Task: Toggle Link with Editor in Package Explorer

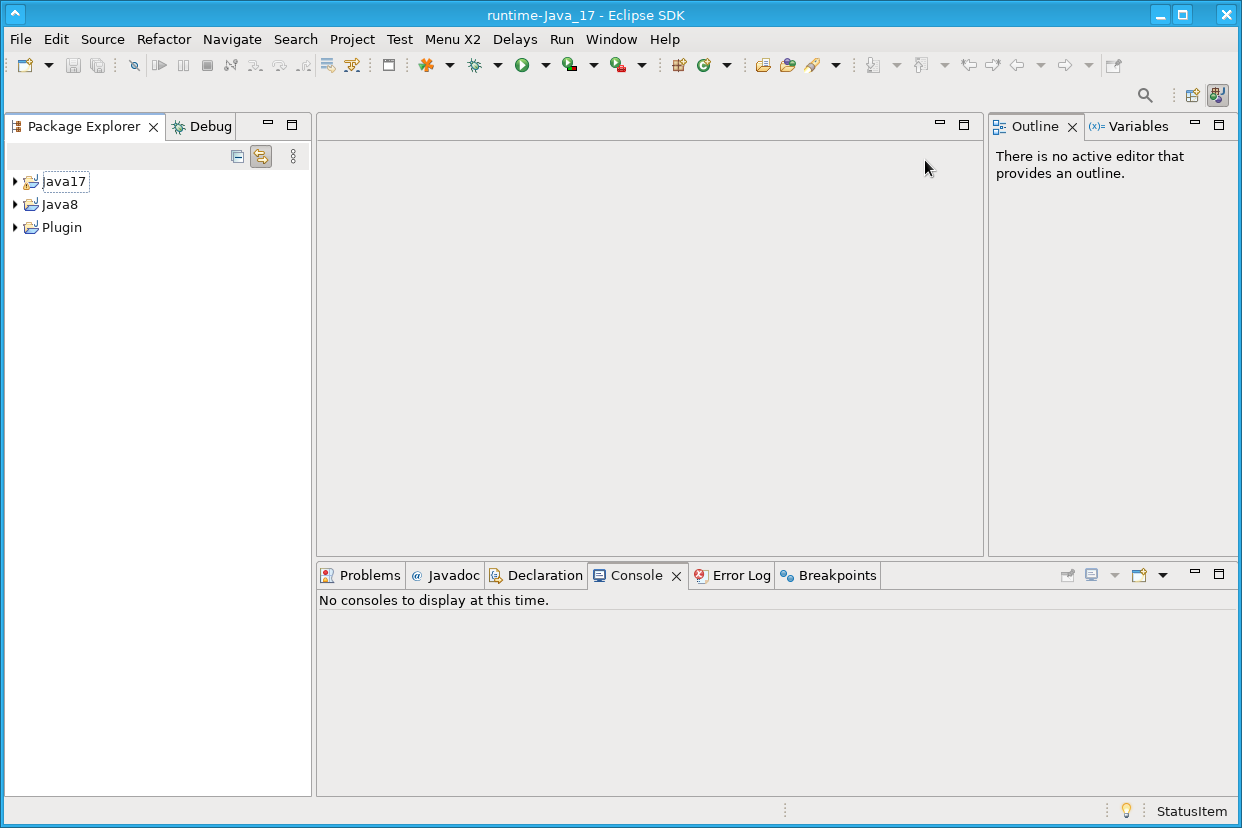Action: point(261,156)
